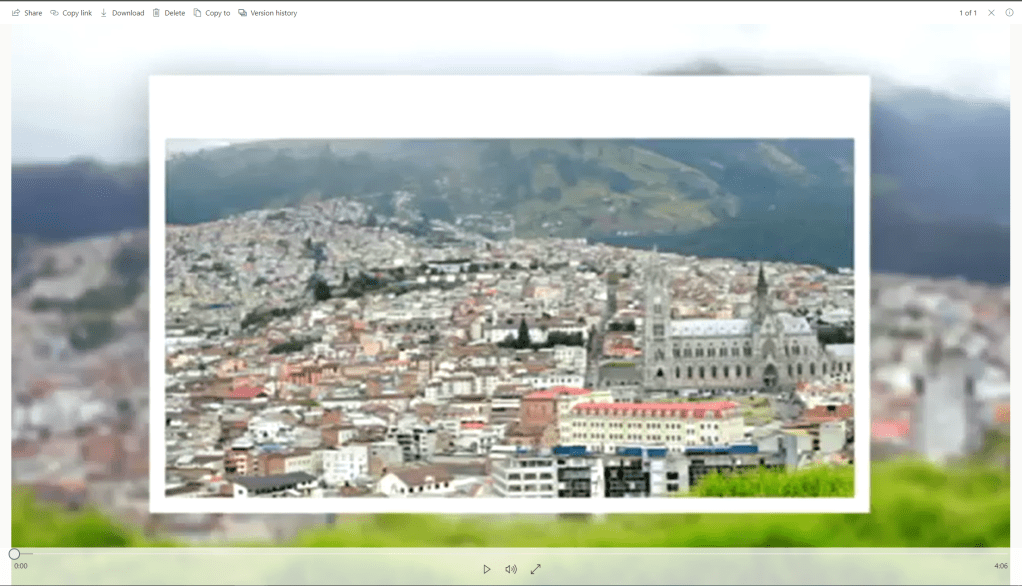Click the 4:06 duration label
The width and height of the screenshot is (1022, 586).
click(x=1001, y=566)
